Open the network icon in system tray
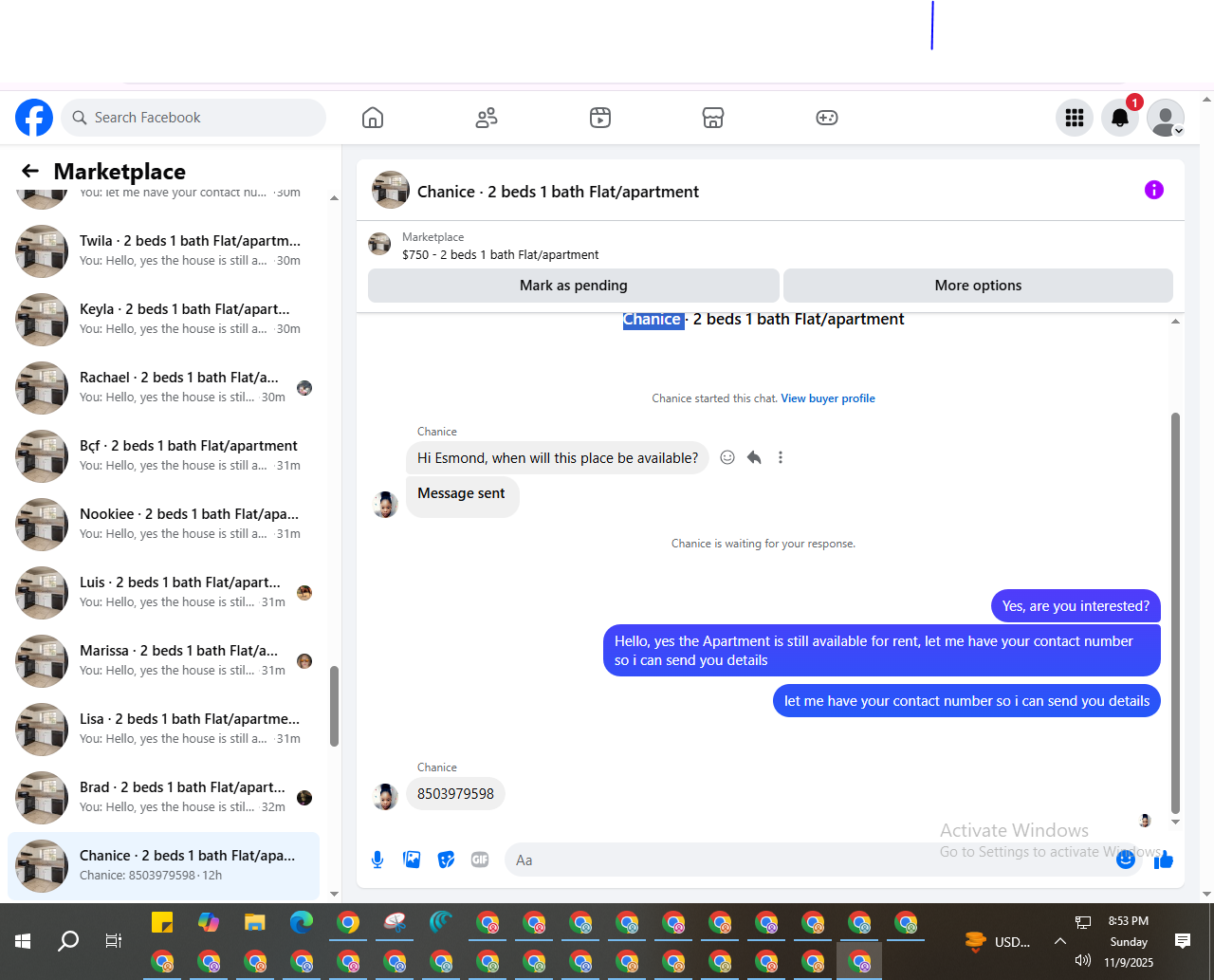This screenshot has width=1214, height=980. 1082,921
